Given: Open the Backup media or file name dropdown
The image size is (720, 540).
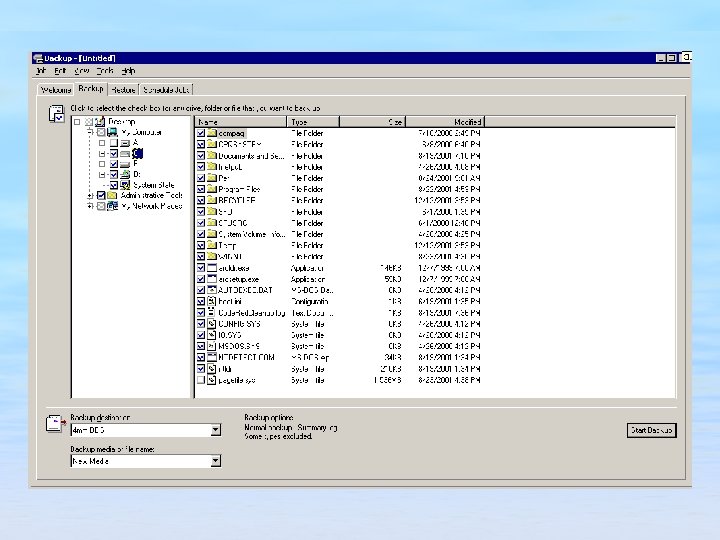Looking at the screenshot, I should point(215,462).
